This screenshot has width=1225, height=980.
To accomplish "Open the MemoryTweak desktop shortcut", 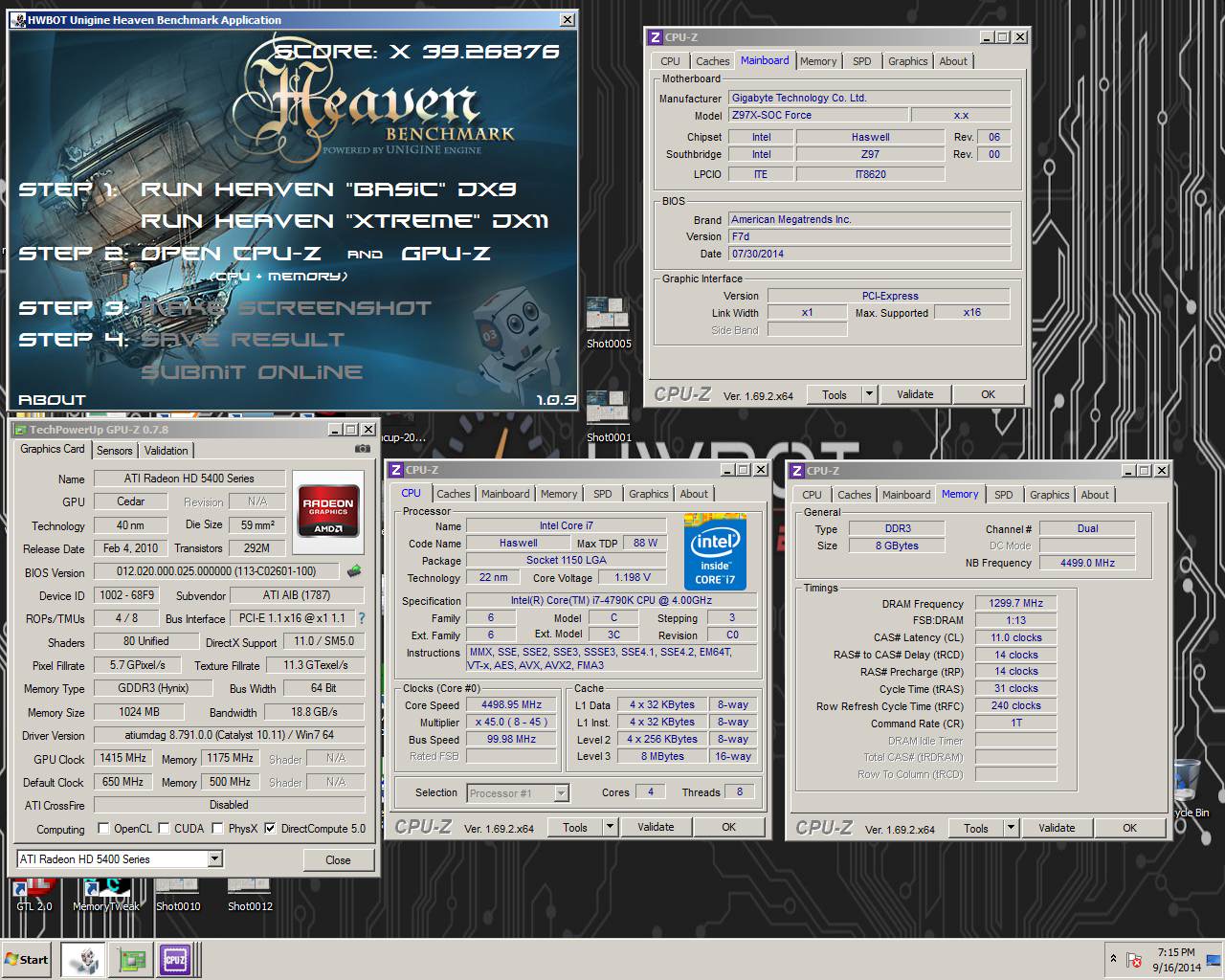I will coord(106,895).
